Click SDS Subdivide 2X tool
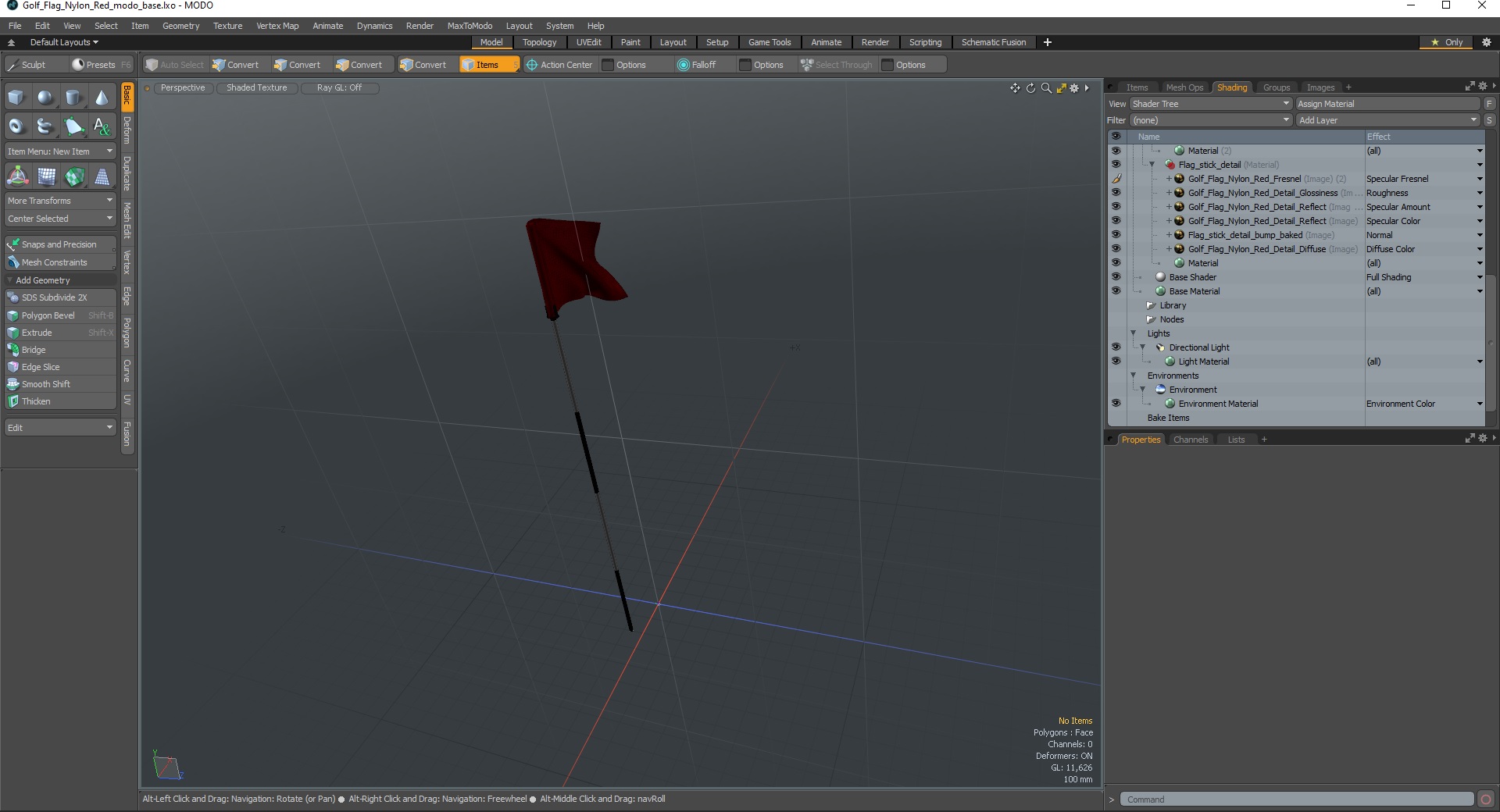 60,297
